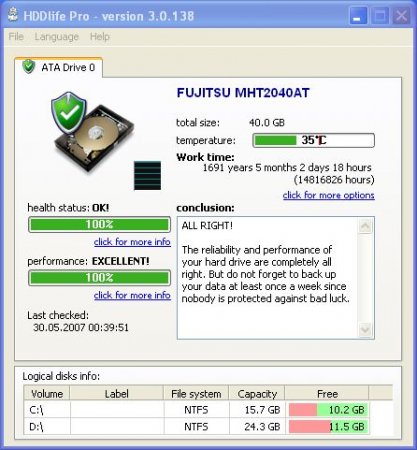Screen dimensions: 417x450
Task: Select the C:\ volume row
Action: click(208, 410)
